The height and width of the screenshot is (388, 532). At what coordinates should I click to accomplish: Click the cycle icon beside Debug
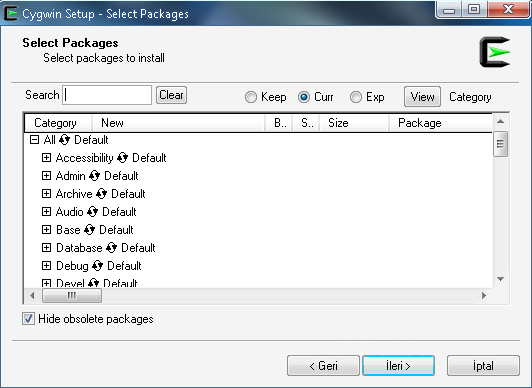point(97,266)
